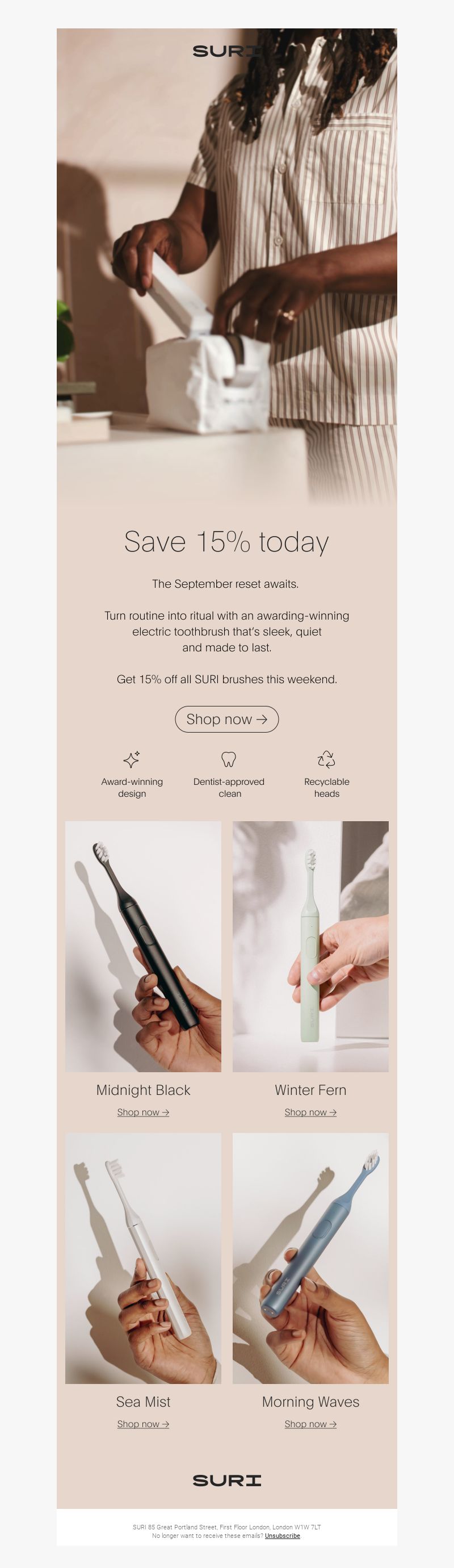Open Shop now link under Morning Waves
This screenshot has height=1568, width=454.
pos(310,1424)
